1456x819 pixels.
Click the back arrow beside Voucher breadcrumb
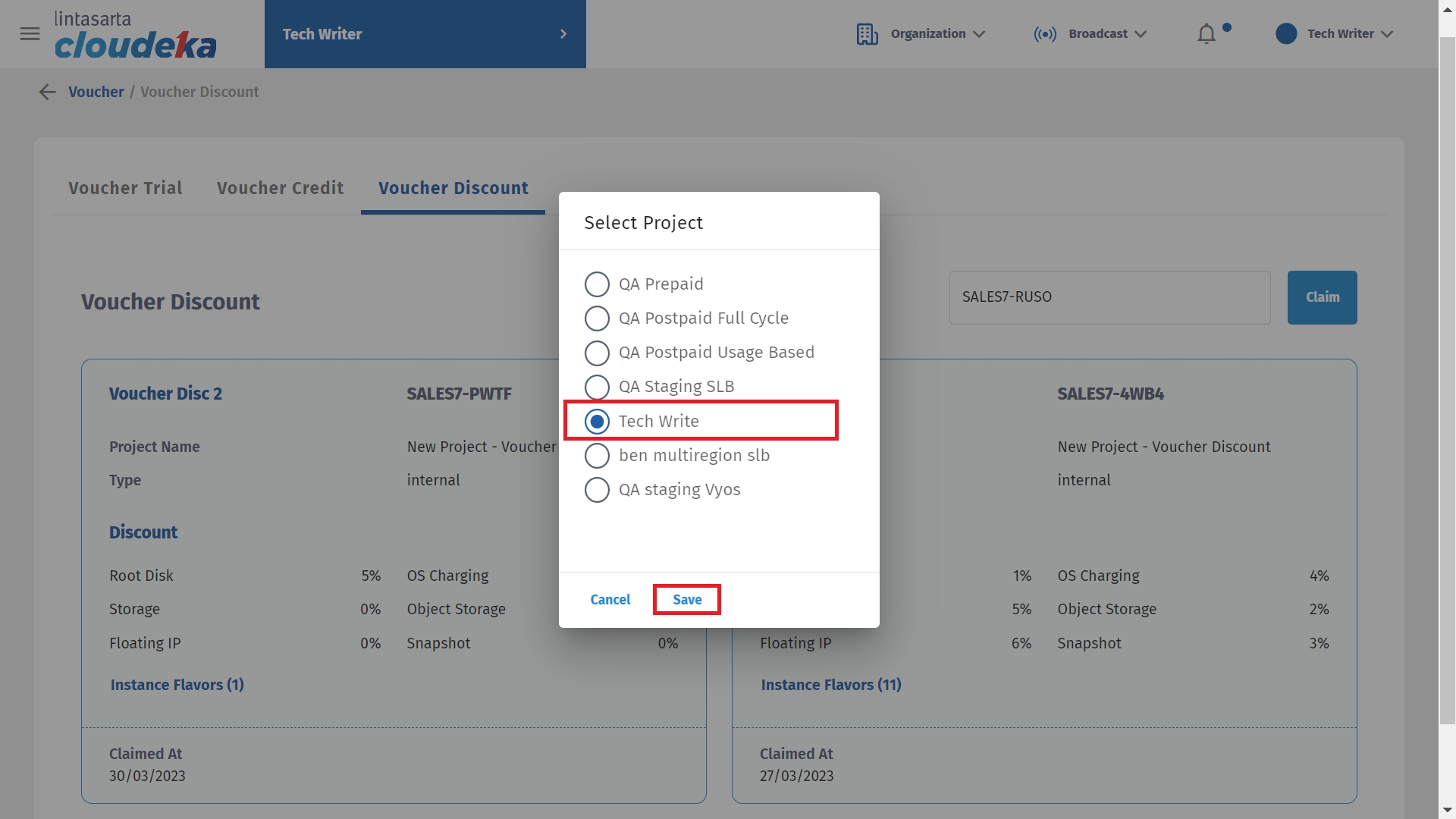pyautogui.click(x=47, y=92)
